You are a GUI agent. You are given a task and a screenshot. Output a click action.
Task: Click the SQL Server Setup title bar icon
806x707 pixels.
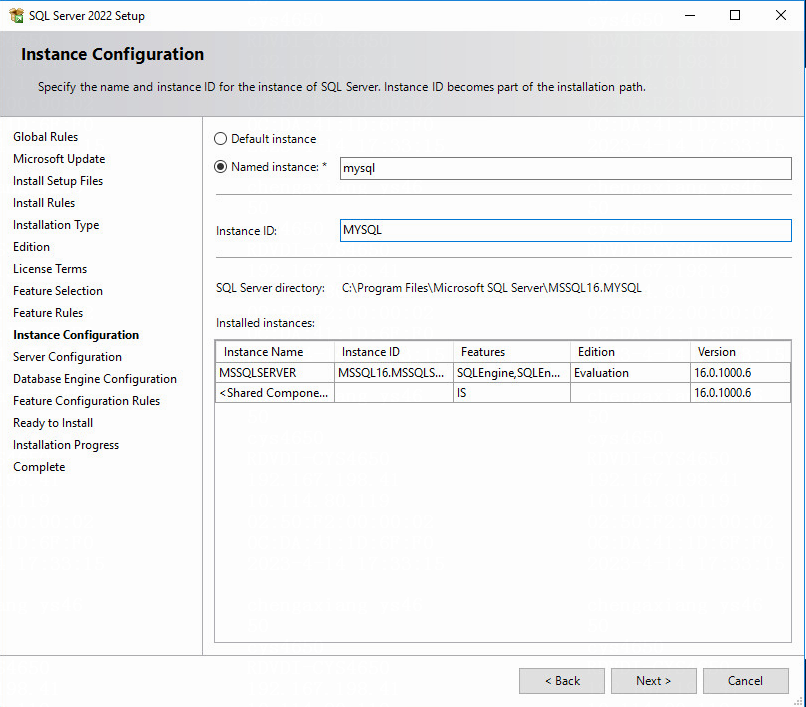(16, 15)
